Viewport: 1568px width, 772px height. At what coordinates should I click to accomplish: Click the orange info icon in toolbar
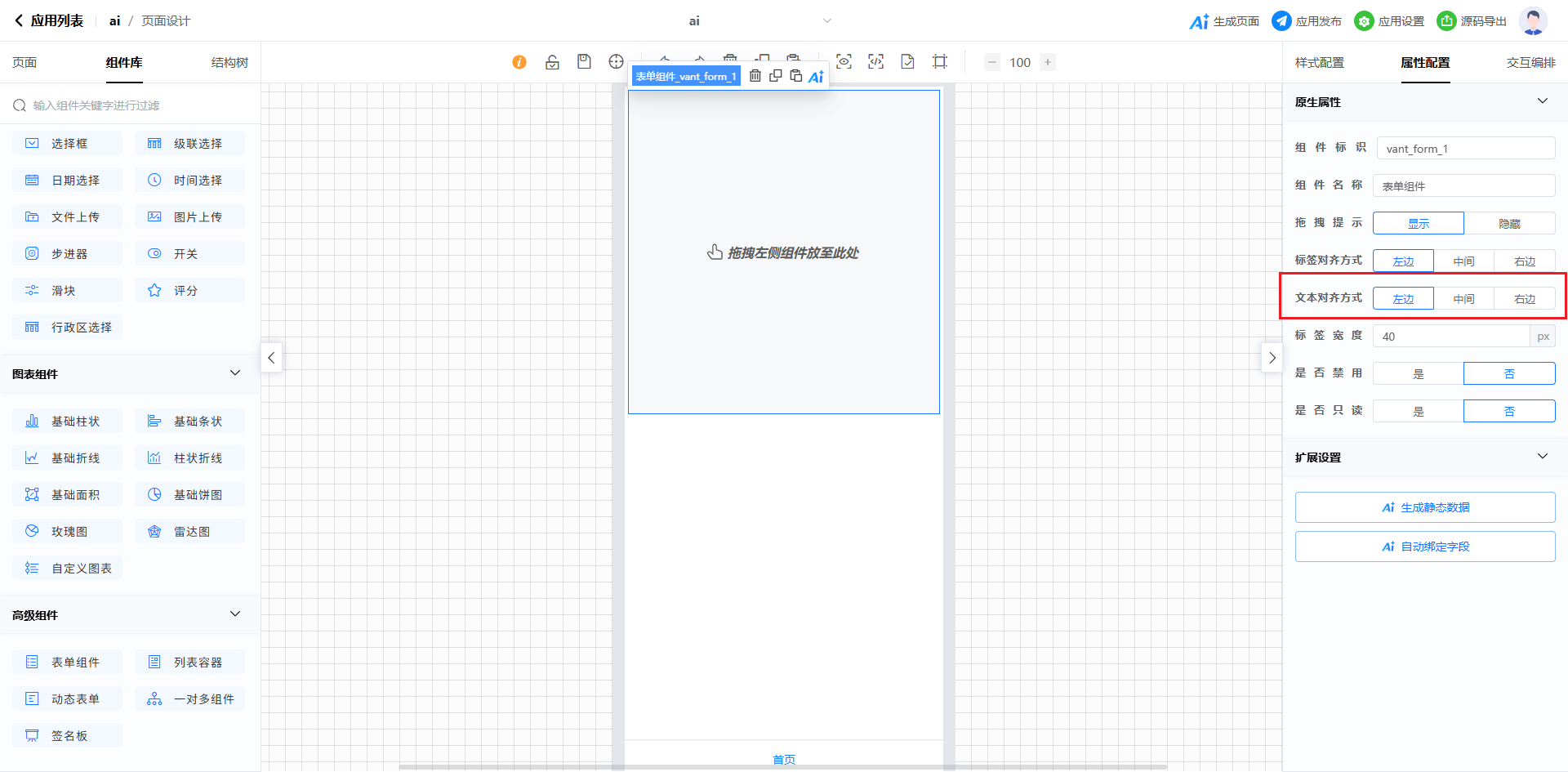tap(519, 62)
